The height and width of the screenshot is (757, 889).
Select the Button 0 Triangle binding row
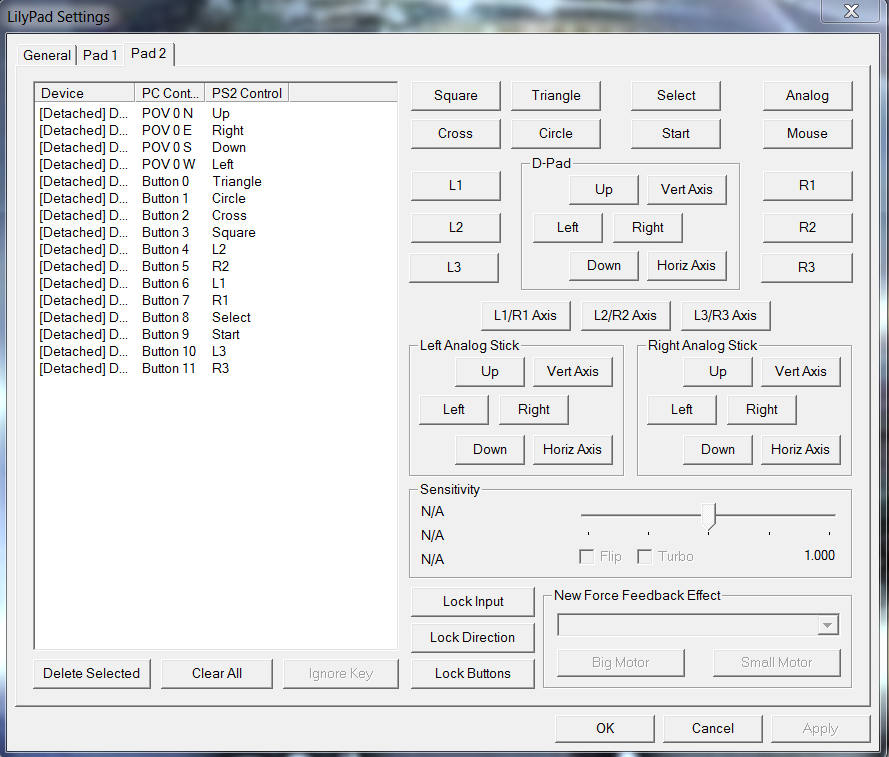click(x=215, y=181)
